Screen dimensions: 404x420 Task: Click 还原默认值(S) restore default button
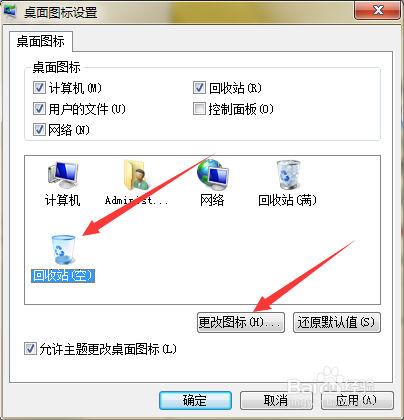coord(337,322)
